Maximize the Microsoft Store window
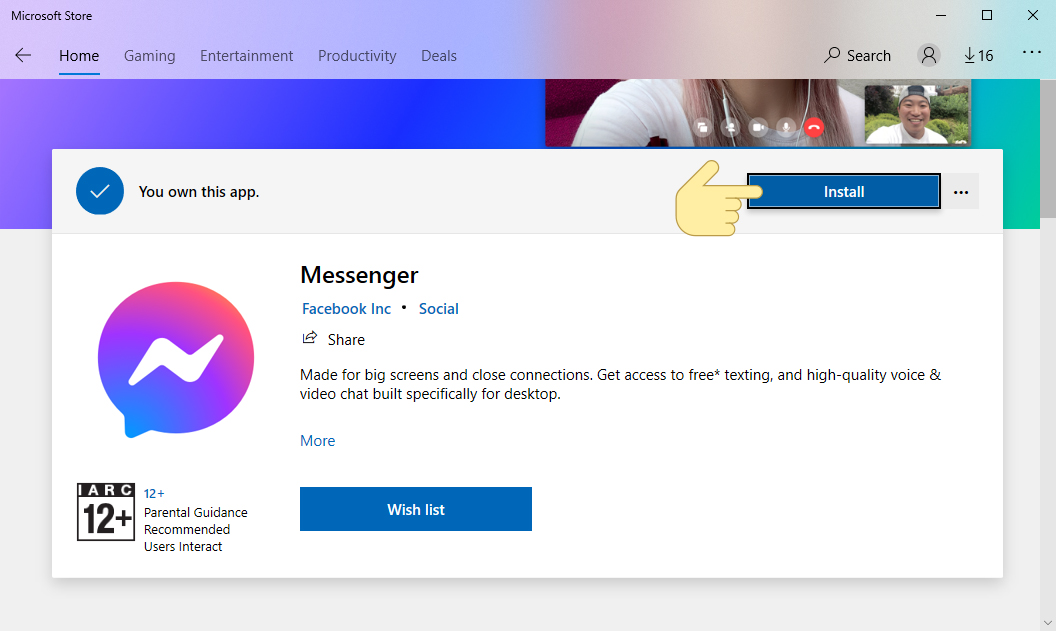The image size is (1056, 631). pos(987,15)
